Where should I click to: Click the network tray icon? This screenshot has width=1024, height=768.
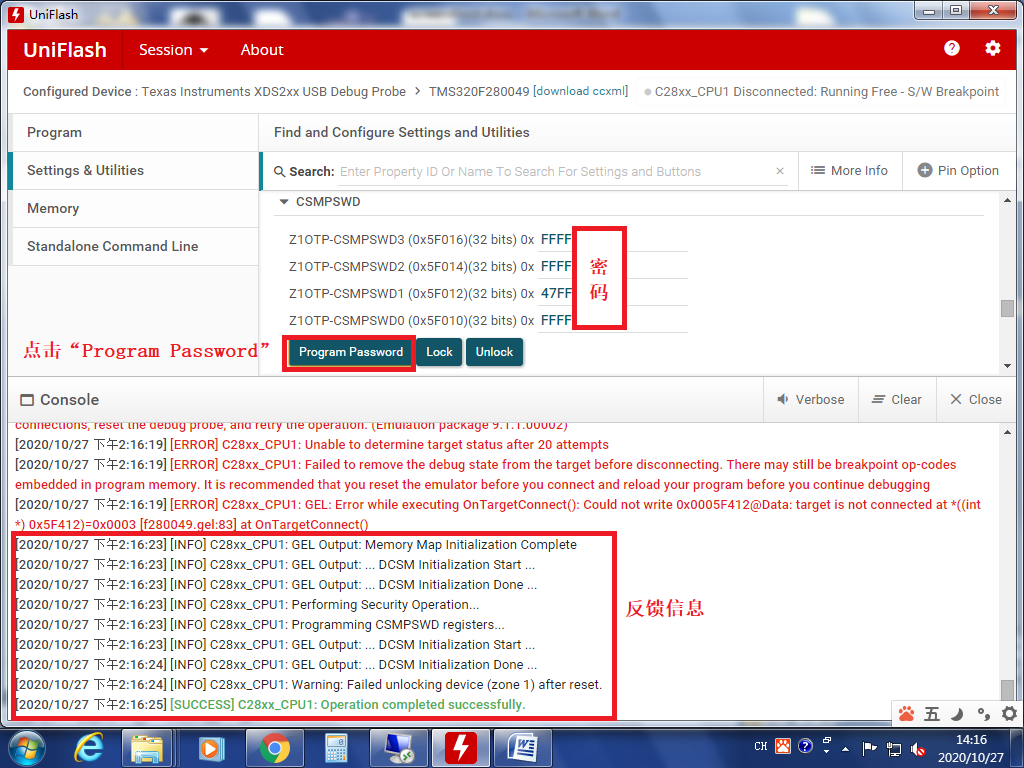893,749
